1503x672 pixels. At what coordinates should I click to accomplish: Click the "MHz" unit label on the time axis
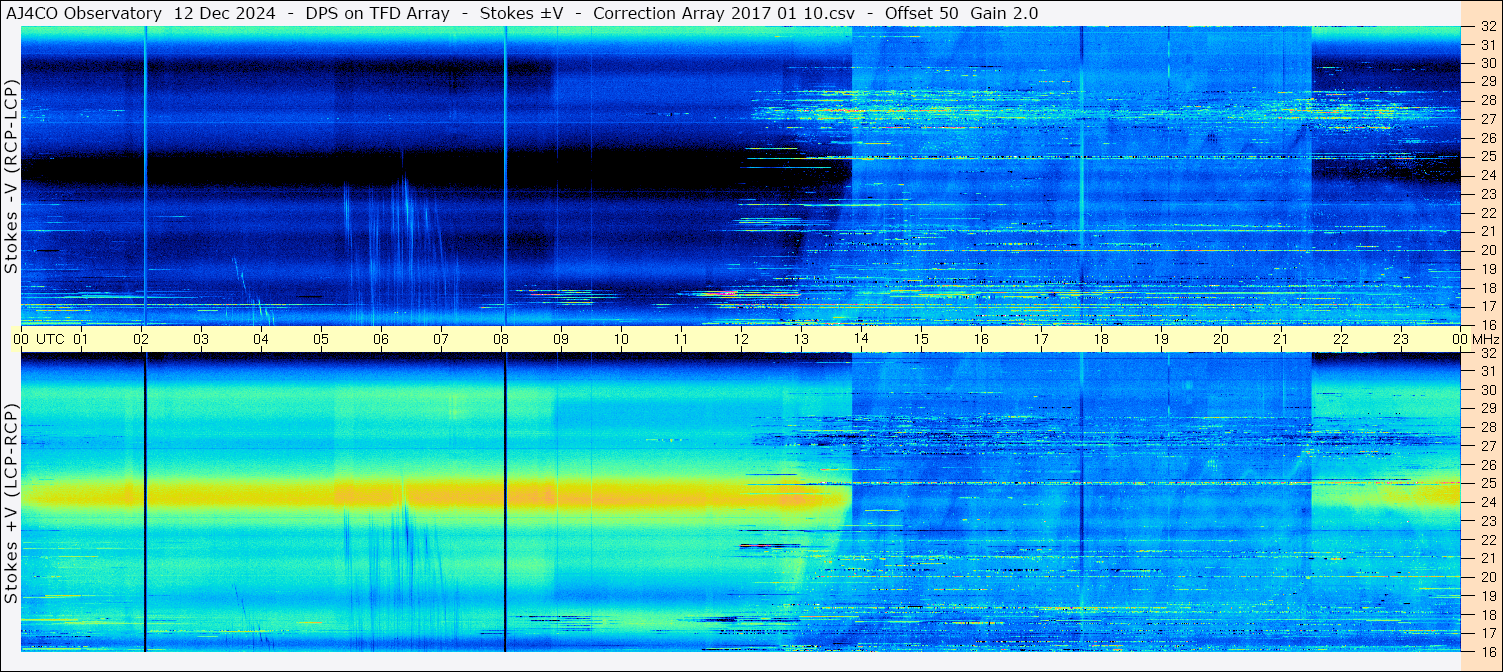coord(1484,339)
